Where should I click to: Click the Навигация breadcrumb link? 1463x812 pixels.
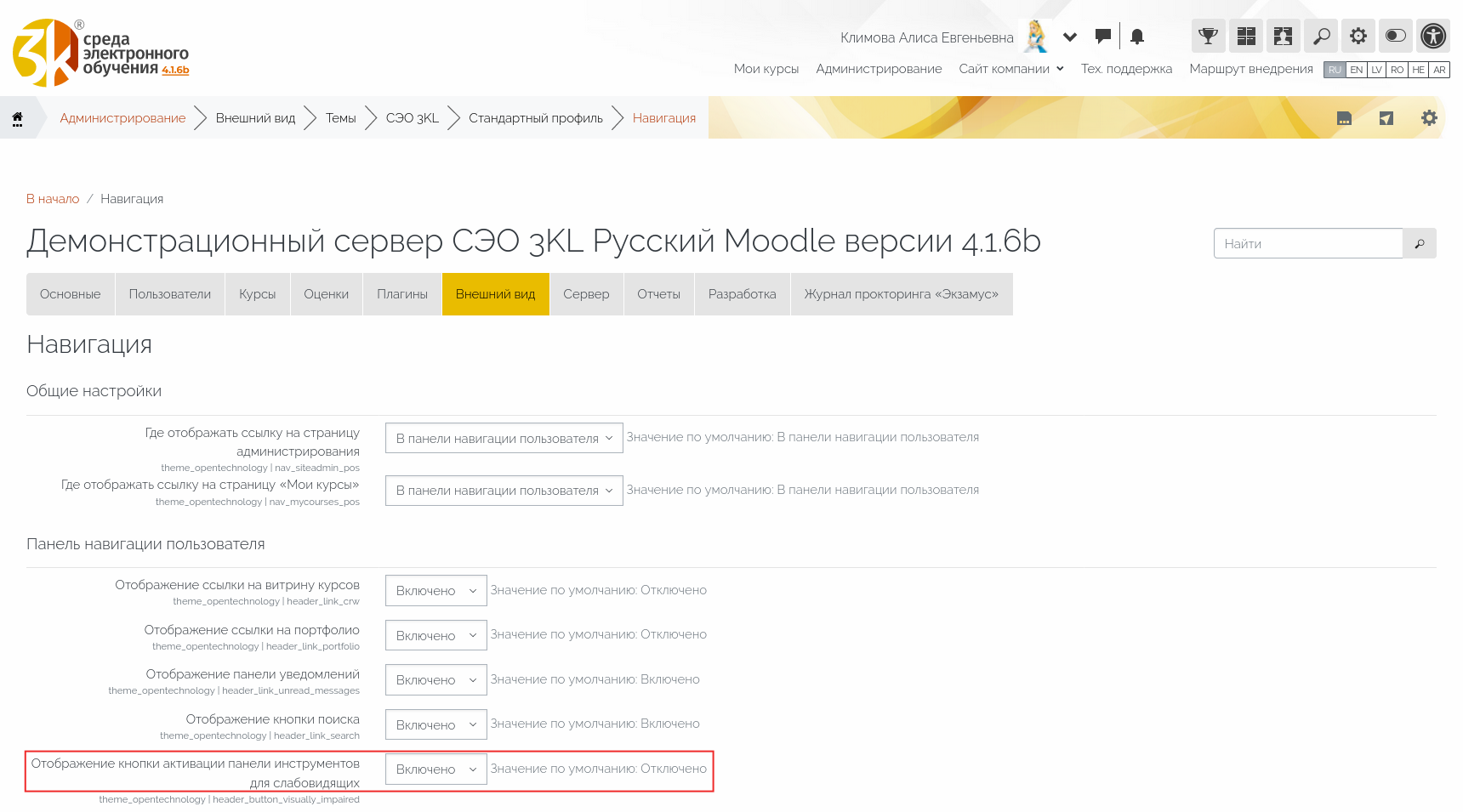[664, 118]
